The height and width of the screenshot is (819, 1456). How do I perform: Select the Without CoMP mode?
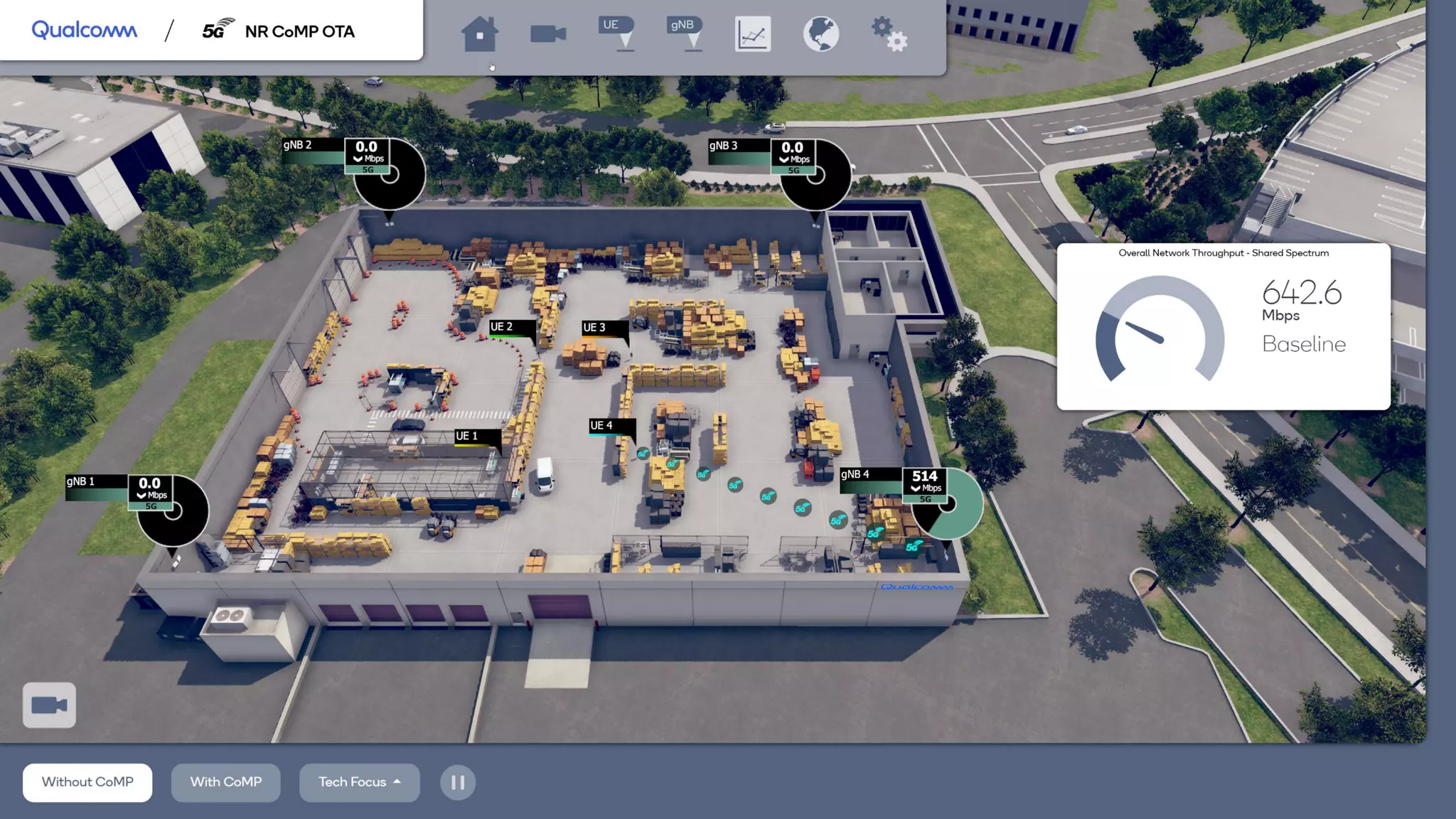tap(87, 782)
